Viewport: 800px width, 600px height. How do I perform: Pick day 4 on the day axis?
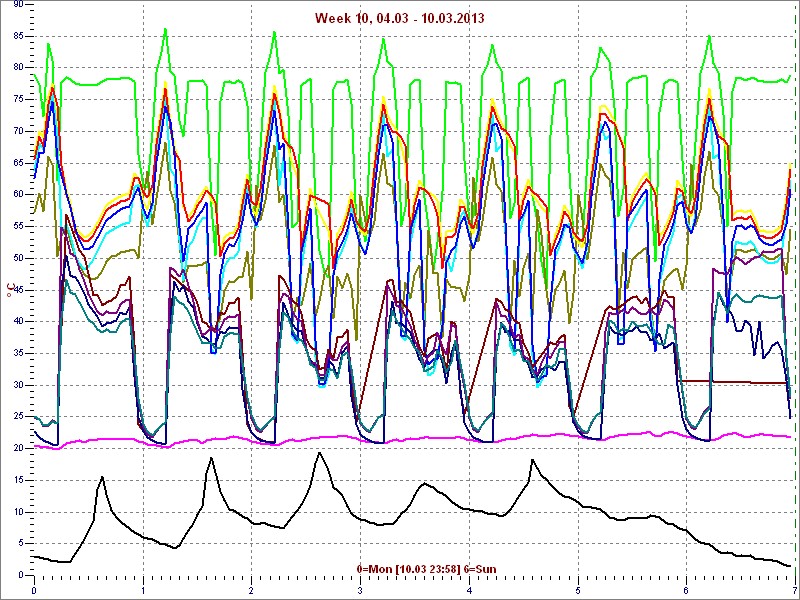pos(469,591)
